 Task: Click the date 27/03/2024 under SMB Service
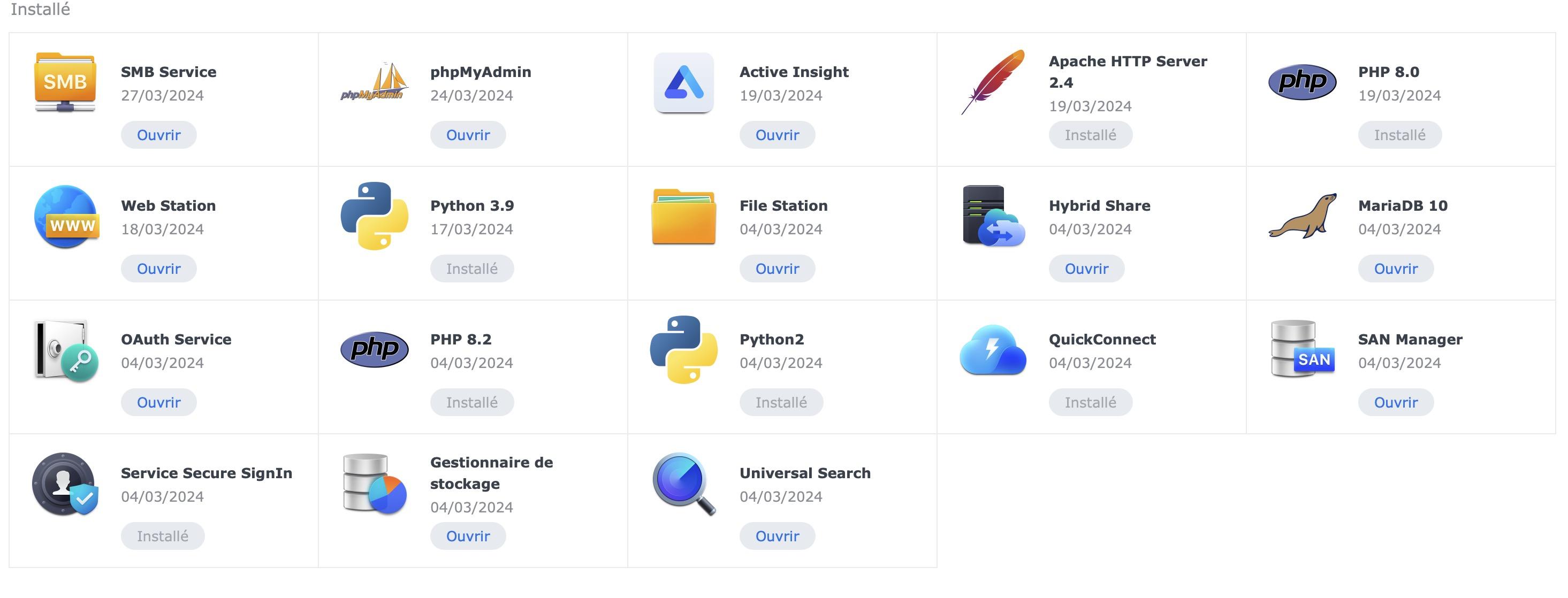[162, 96]
